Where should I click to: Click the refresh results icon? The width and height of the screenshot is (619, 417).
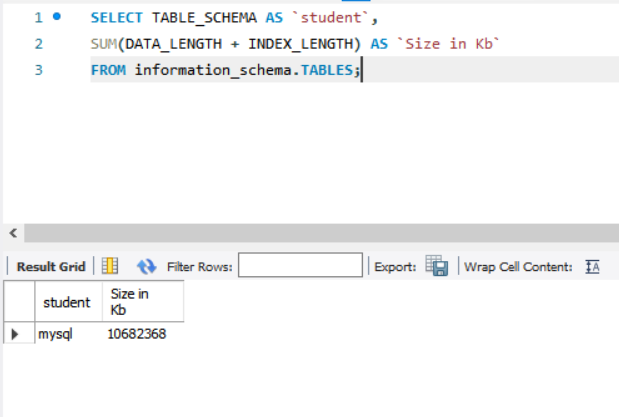click(x=146, y=267)
